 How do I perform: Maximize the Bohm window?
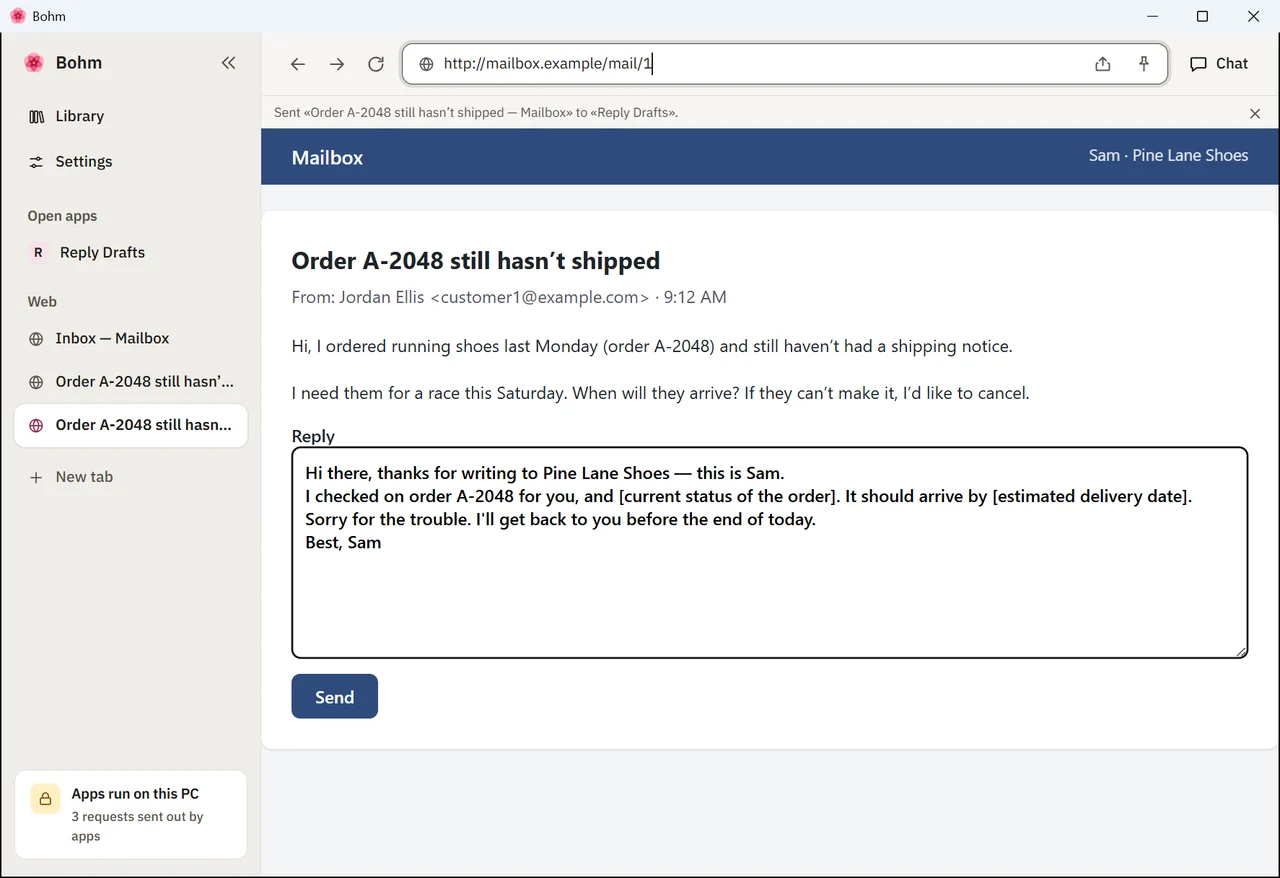click(1203, 16)
